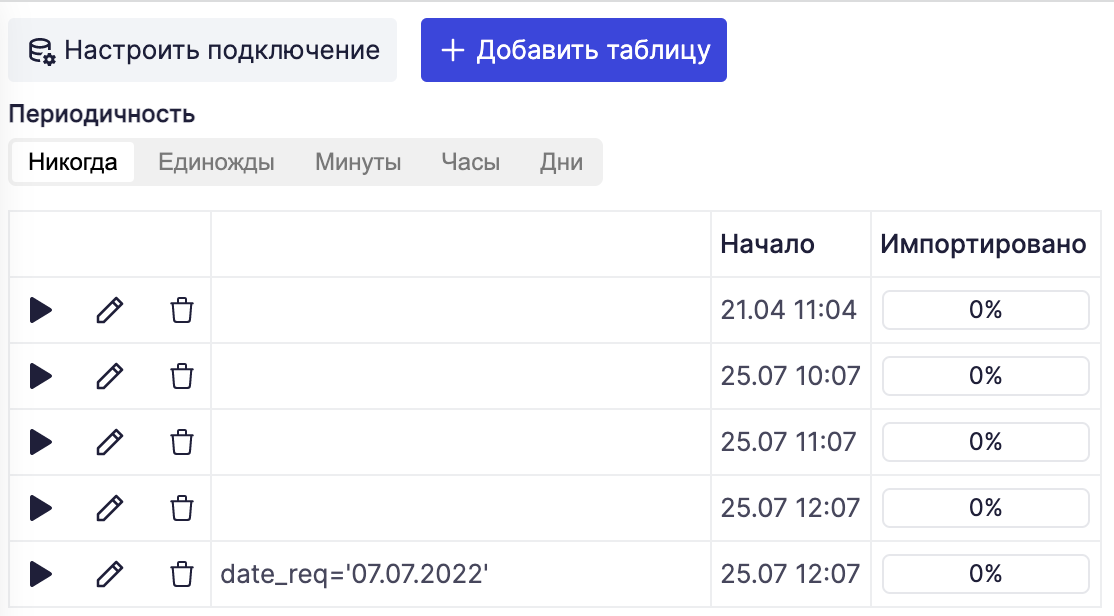Viewport: 1114px width, 616px height.
Task: Edit the last row's query
Action: pos(108,575)
